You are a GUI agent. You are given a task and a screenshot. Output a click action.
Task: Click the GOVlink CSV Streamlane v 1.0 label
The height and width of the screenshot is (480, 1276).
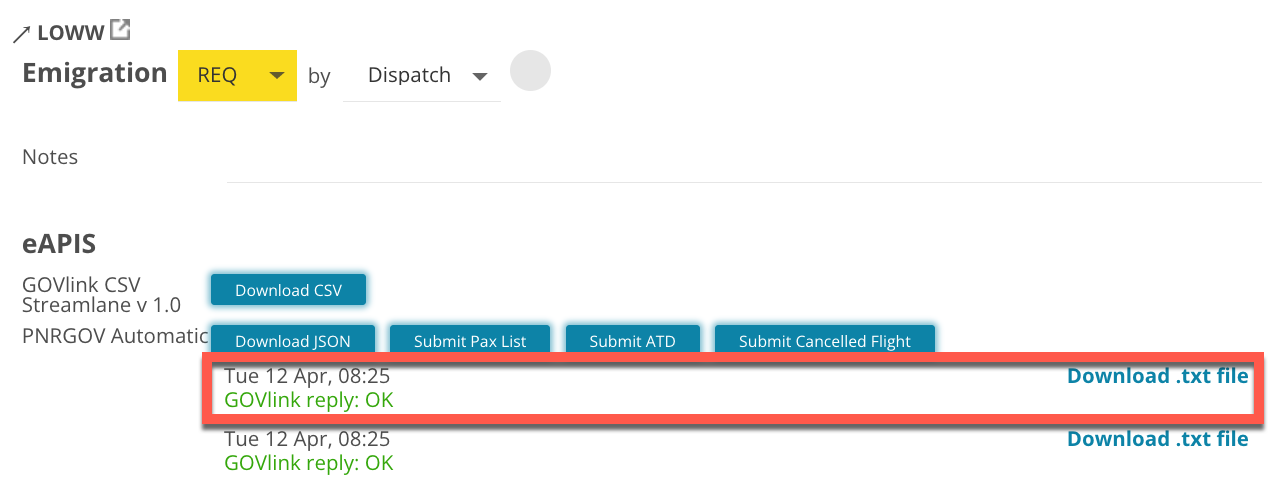[101, 294]
